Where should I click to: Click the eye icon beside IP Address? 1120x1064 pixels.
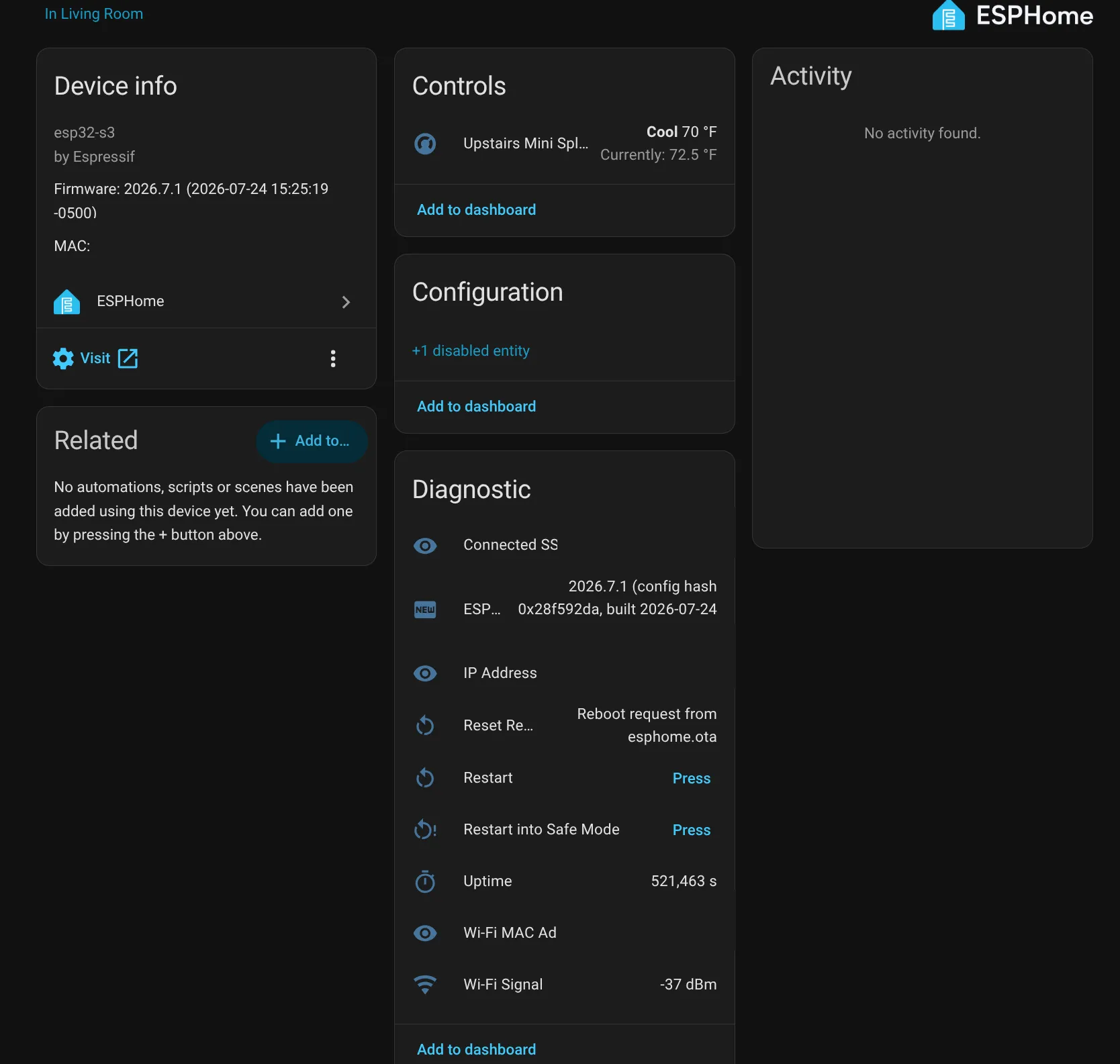425,673
